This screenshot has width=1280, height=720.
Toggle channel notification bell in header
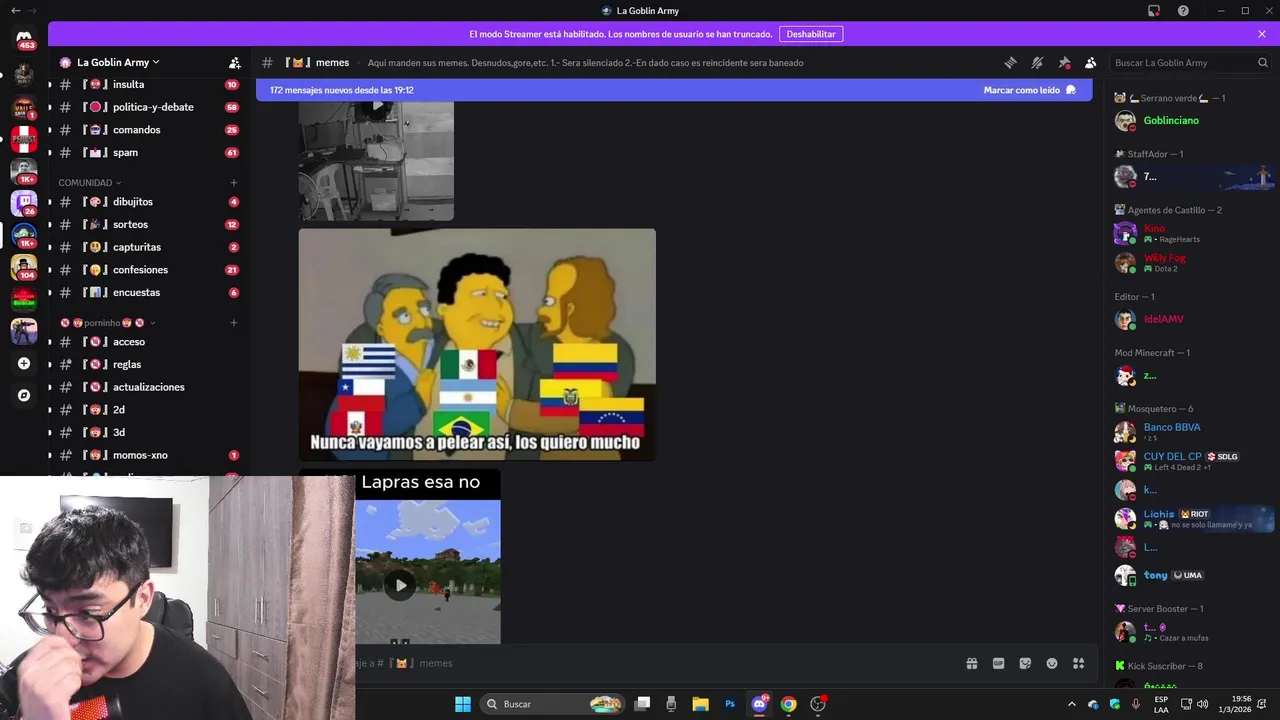(x=1037, y=62)
